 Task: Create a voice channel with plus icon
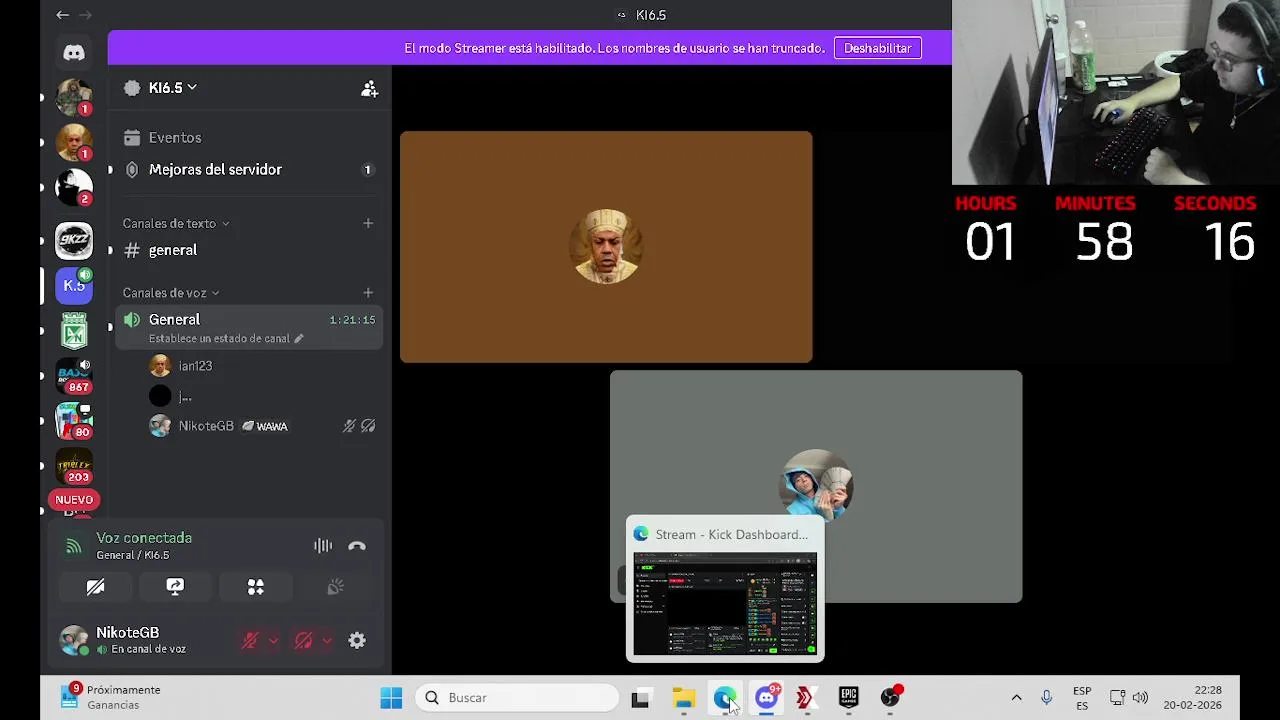368,293
